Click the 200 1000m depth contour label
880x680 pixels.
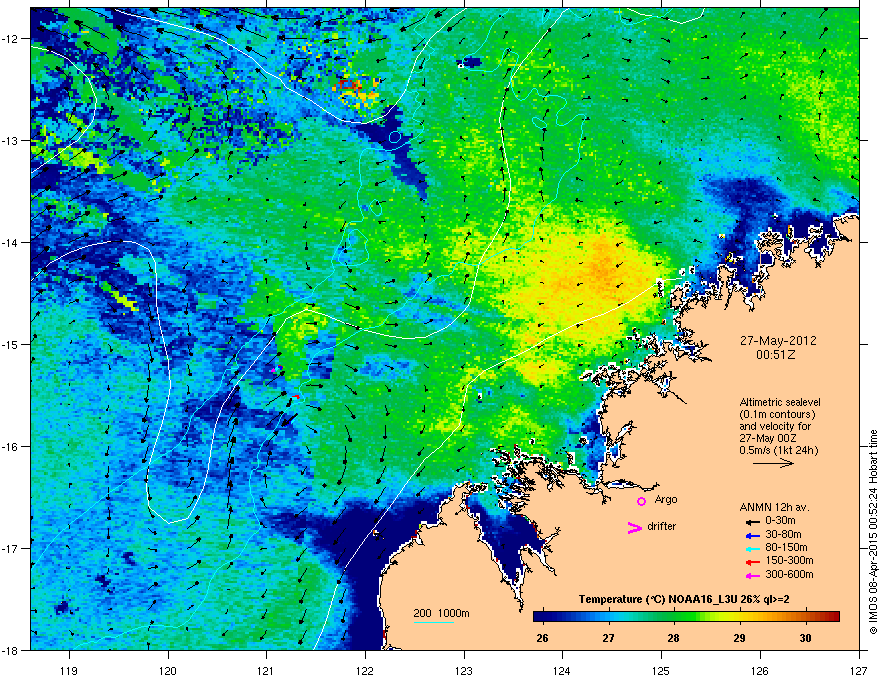[x=441, y=613]
